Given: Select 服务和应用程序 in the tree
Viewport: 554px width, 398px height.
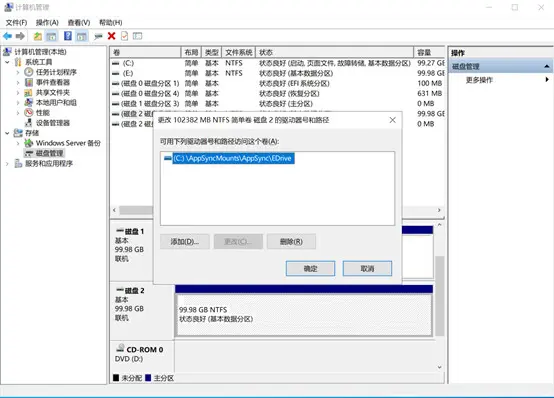Looking at the screenshot, I should click(x=49, y=164).
